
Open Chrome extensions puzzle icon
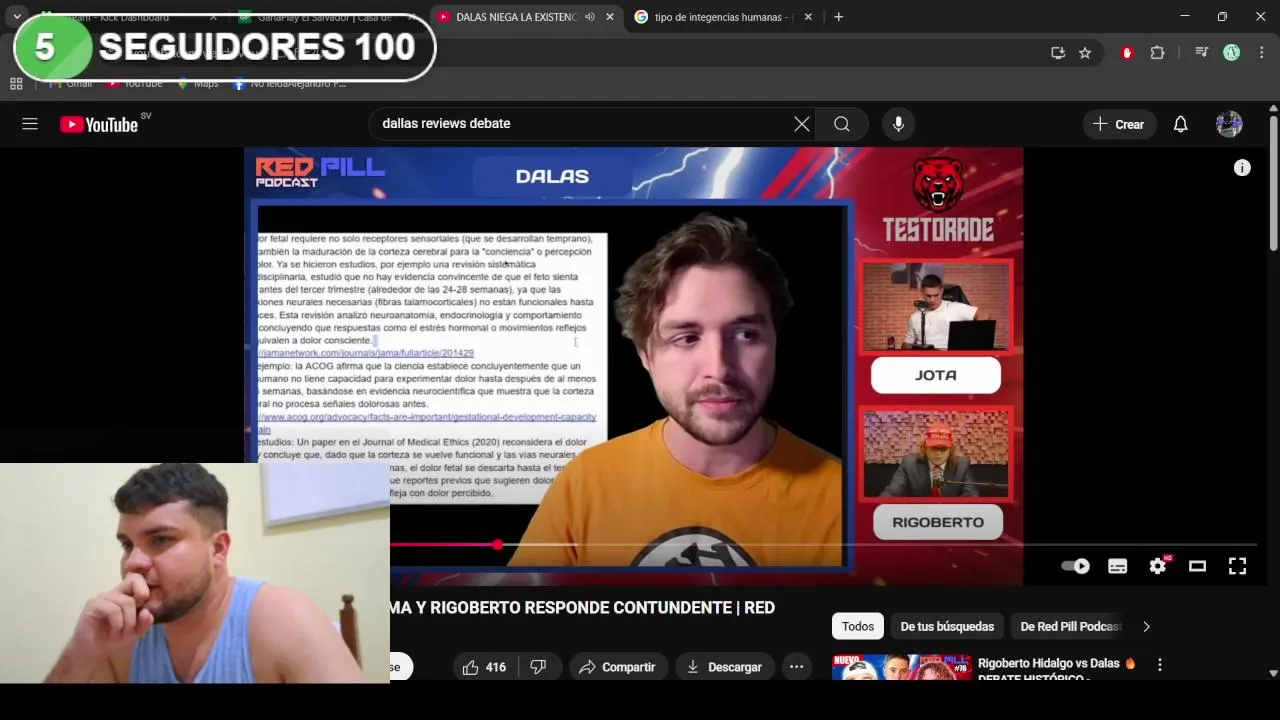click(1157, 53)
